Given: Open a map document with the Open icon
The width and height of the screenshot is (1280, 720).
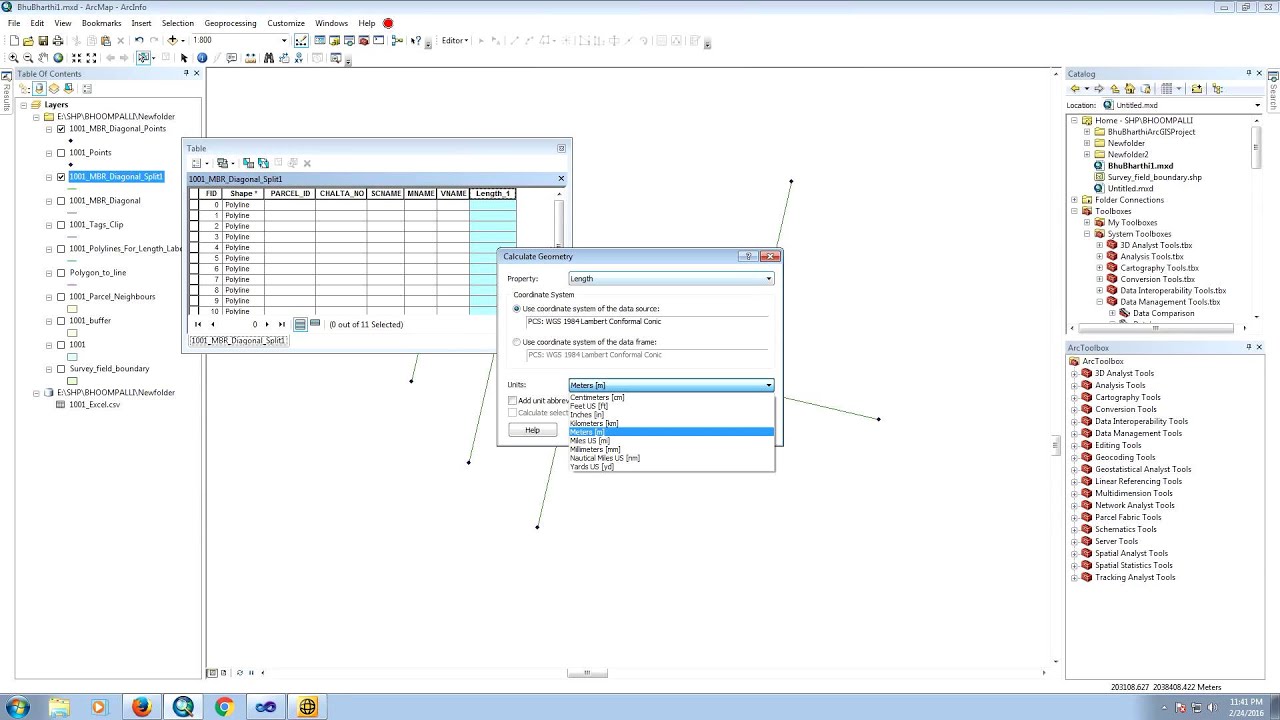Looking at the screenshot, I should [x=28, y=41].
